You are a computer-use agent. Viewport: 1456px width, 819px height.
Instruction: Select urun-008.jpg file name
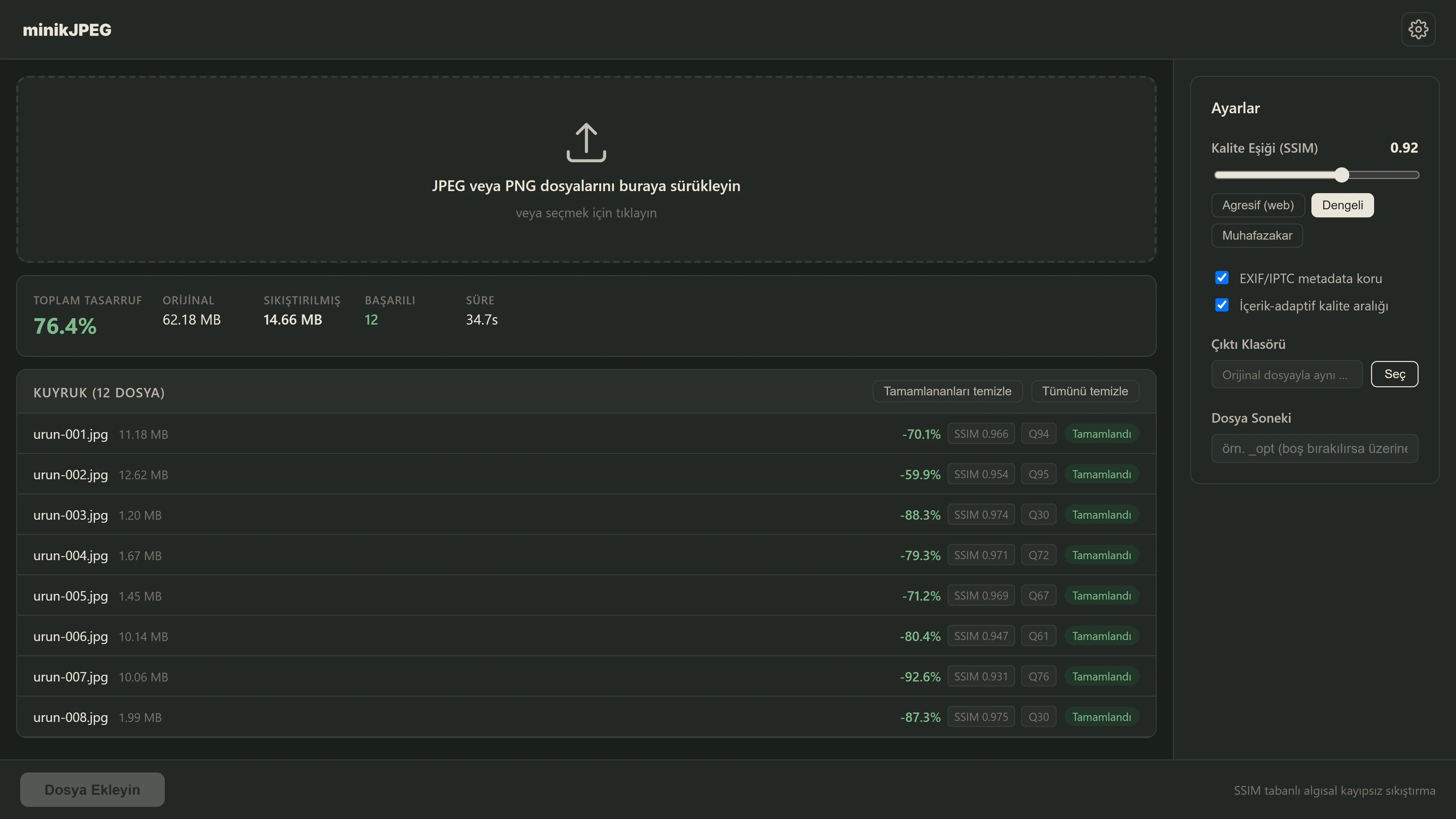point(71,717)
